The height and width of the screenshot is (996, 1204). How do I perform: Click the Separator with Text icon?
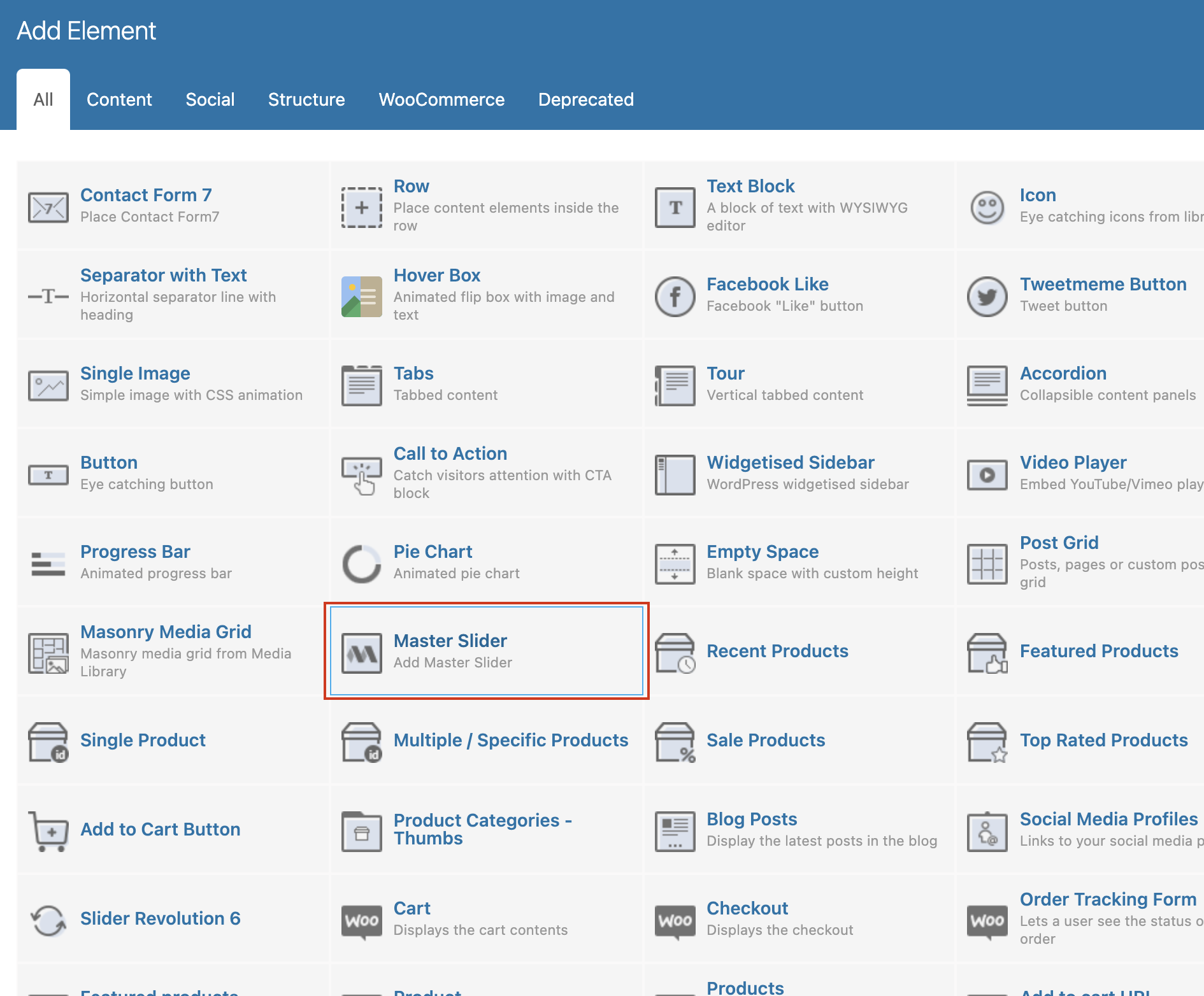click(48, 296)
